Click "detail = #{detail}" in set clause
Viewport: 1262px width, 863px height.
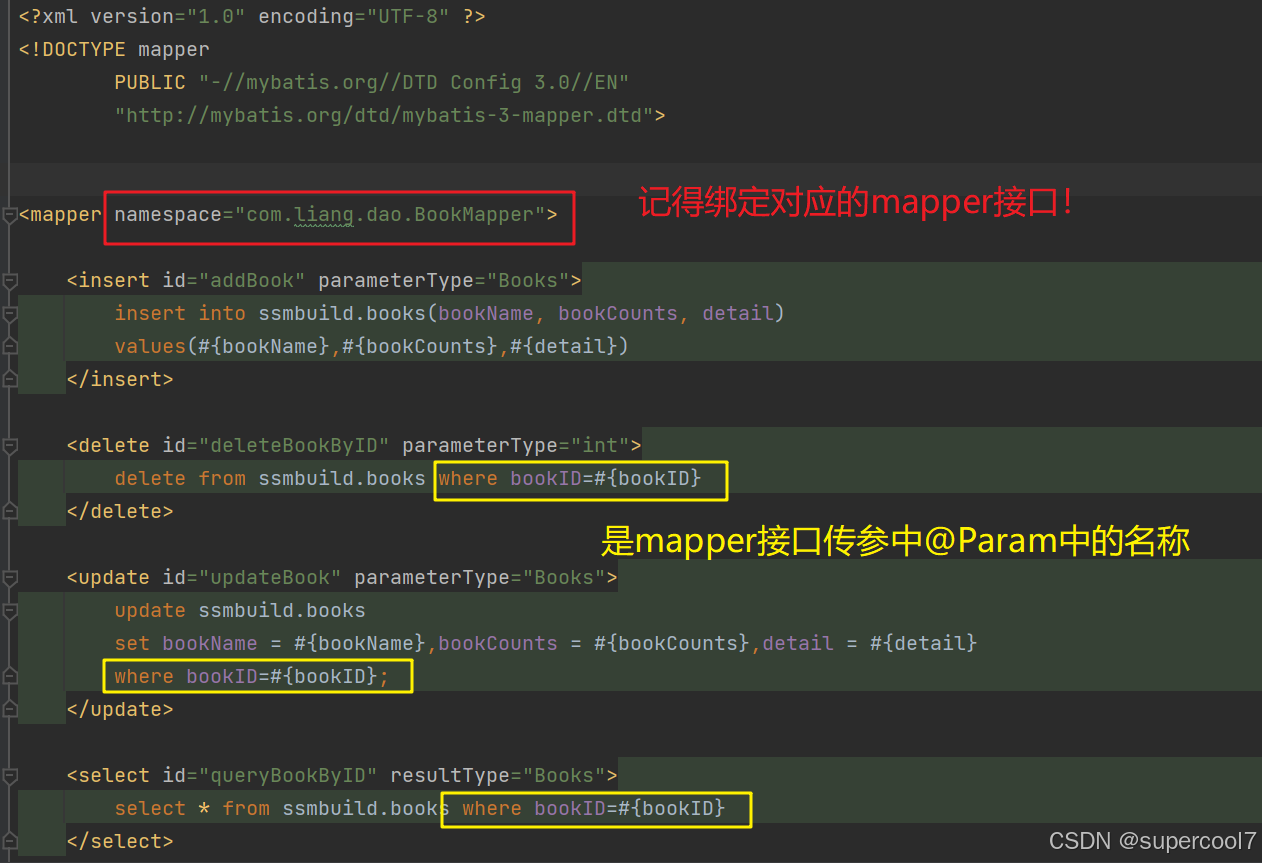[870, 643]
